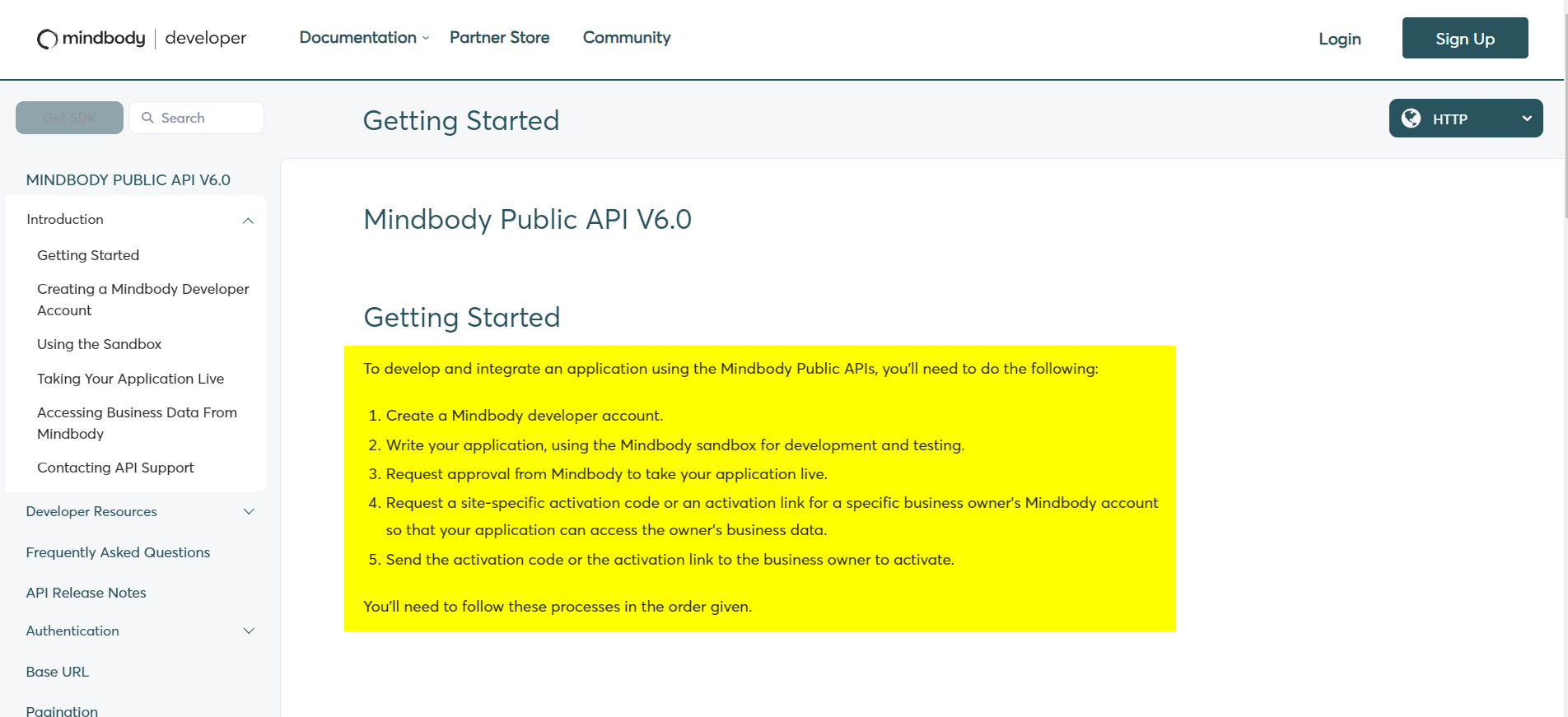Image resolution: width=1568 pixels, height=717 pixels.
Task: Open the Base URL section
Action: coord(57,672)
